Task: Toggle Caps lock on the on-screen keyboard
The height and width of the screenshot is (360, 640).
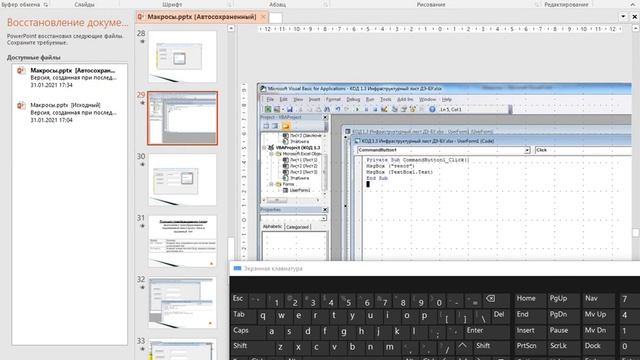Action: pyautogui.click(x=247, y=331)
